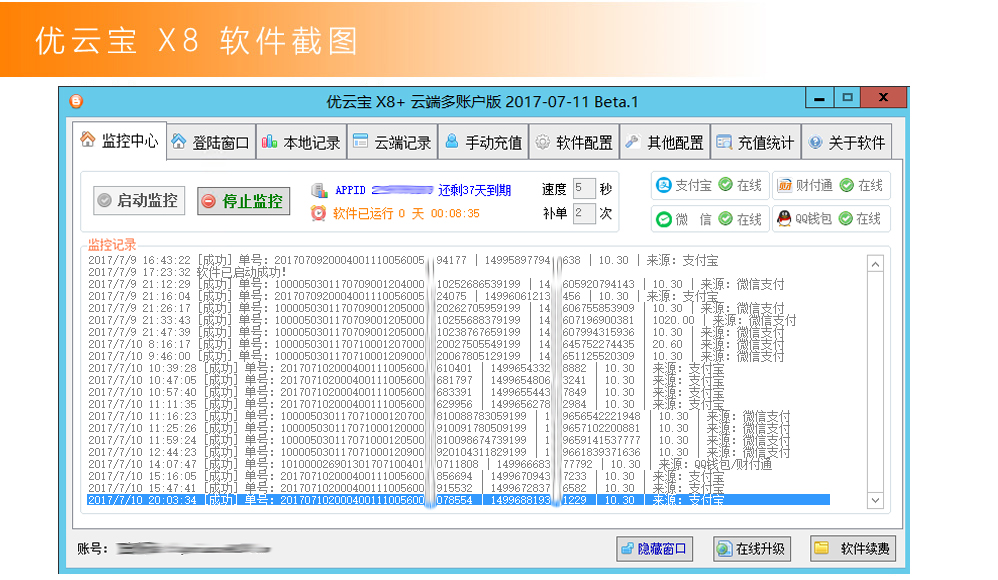Click the WeChat (微信) status icon

click(x=664, y=219)
